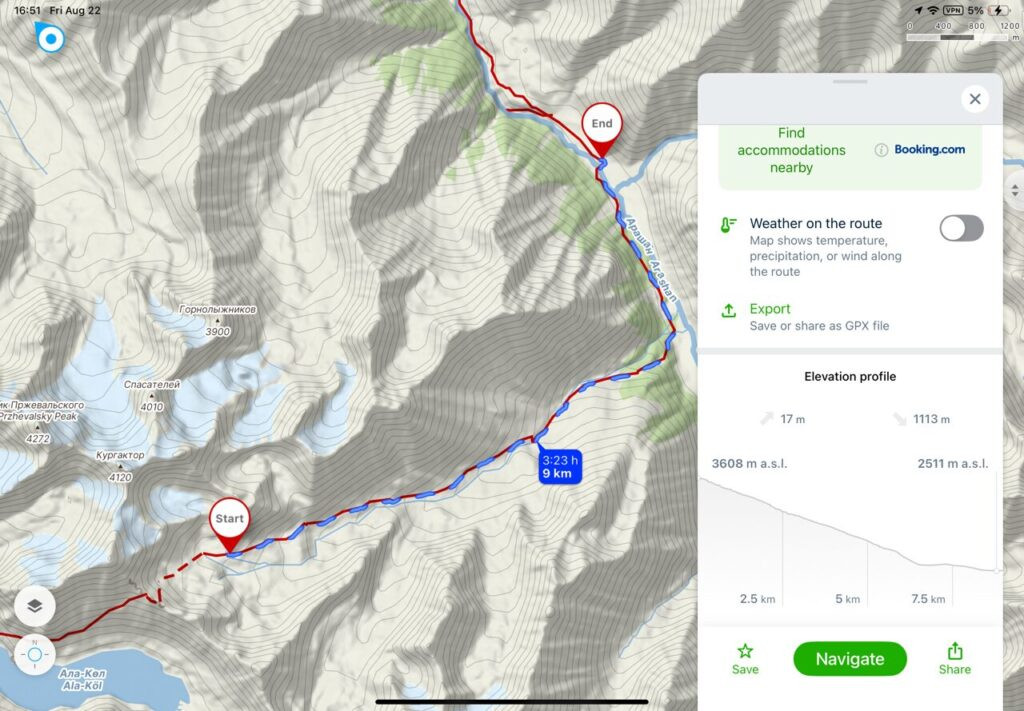Open Booking.com info icon
1024x711 pixels.
(x=881, y=150)
